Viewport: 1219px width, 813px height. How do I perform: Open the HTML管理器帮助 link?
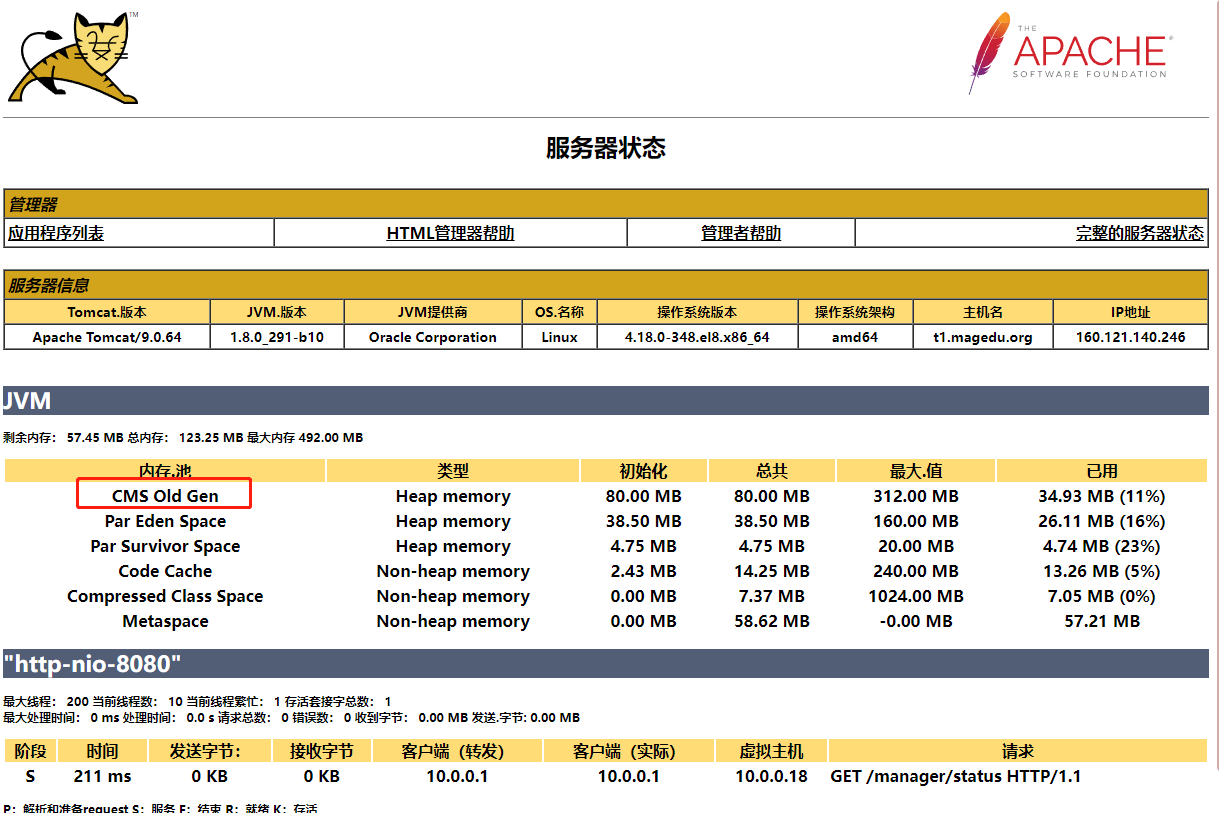pyautogui.click(x=450, y=233)
